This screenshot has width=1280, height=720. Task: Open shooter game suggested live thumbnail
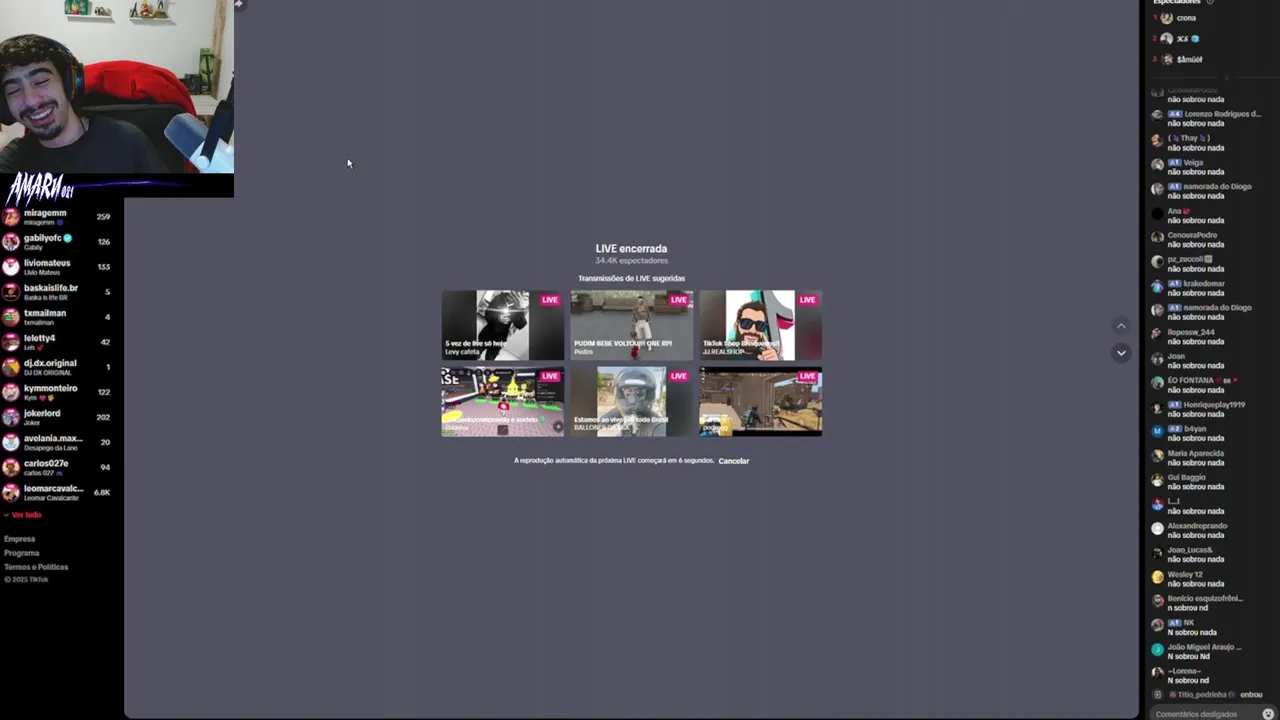(x=760, y=401)
